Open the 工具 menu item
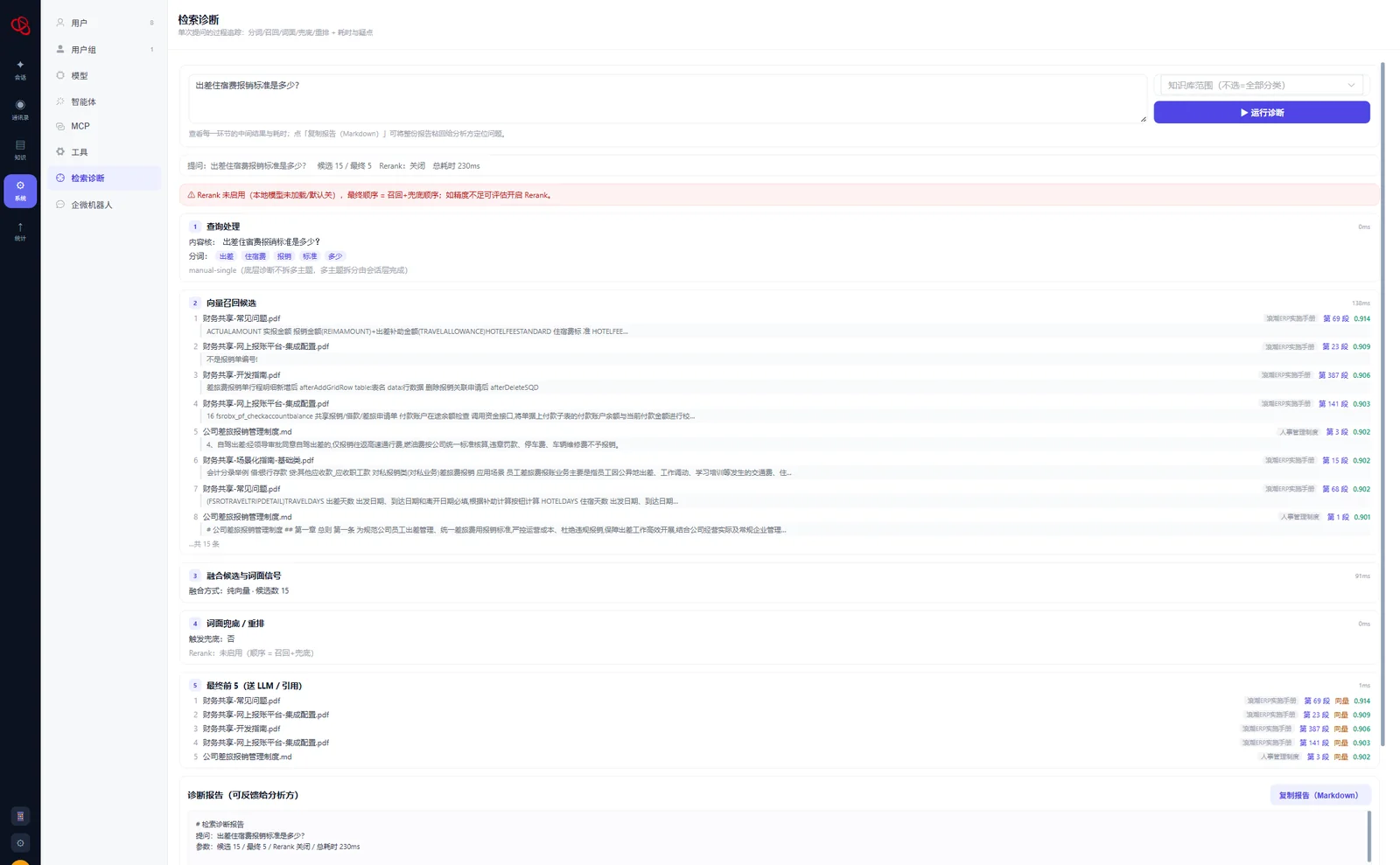The image size is (1400, 865). coord(105,152)
